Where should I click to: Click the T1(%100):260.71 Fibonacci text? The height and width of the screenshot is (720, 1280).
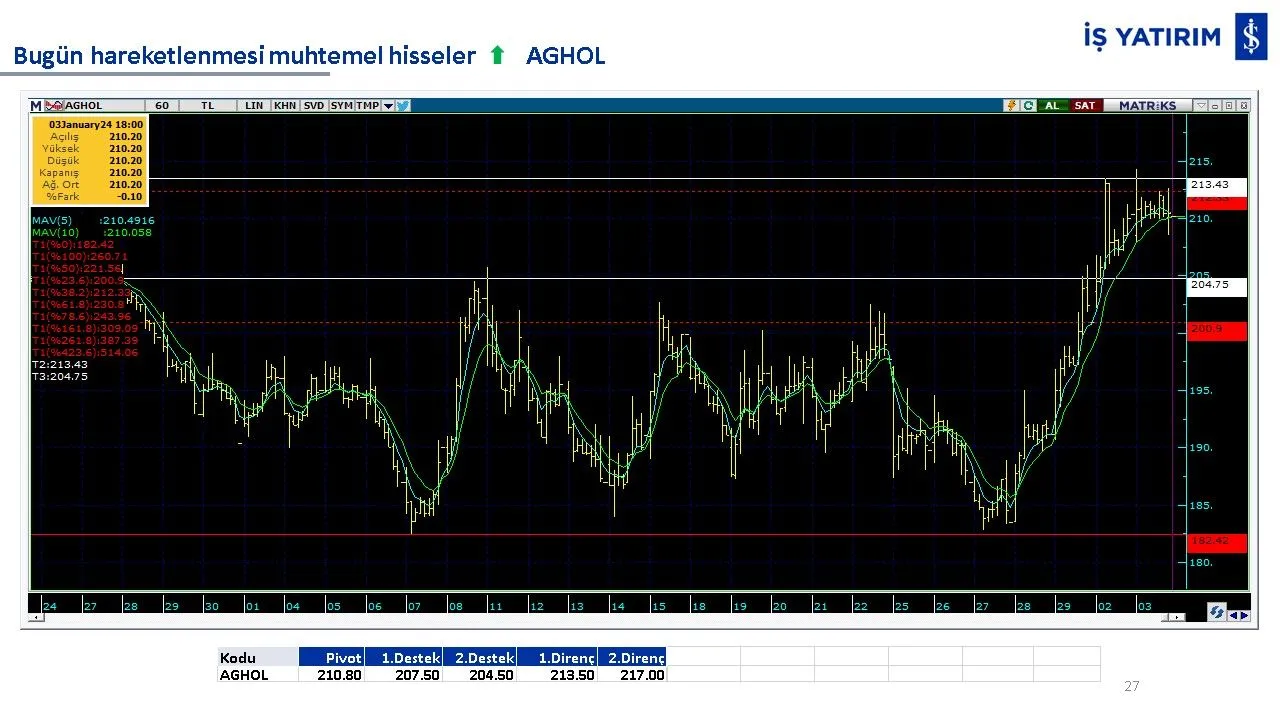tap(80, 256)
